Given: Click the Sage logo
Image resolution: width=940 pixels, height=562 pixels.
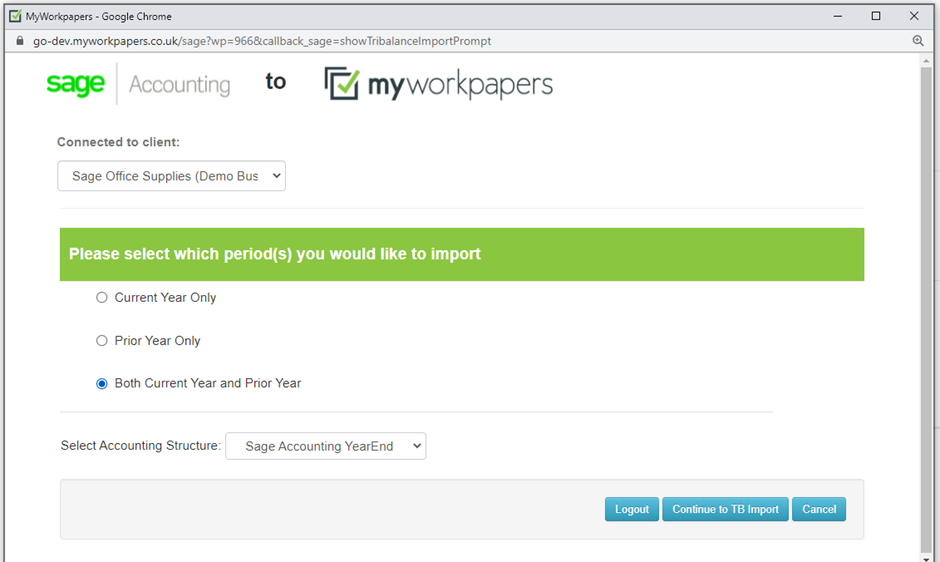Looking at the screenshot, I should point(76,85).
